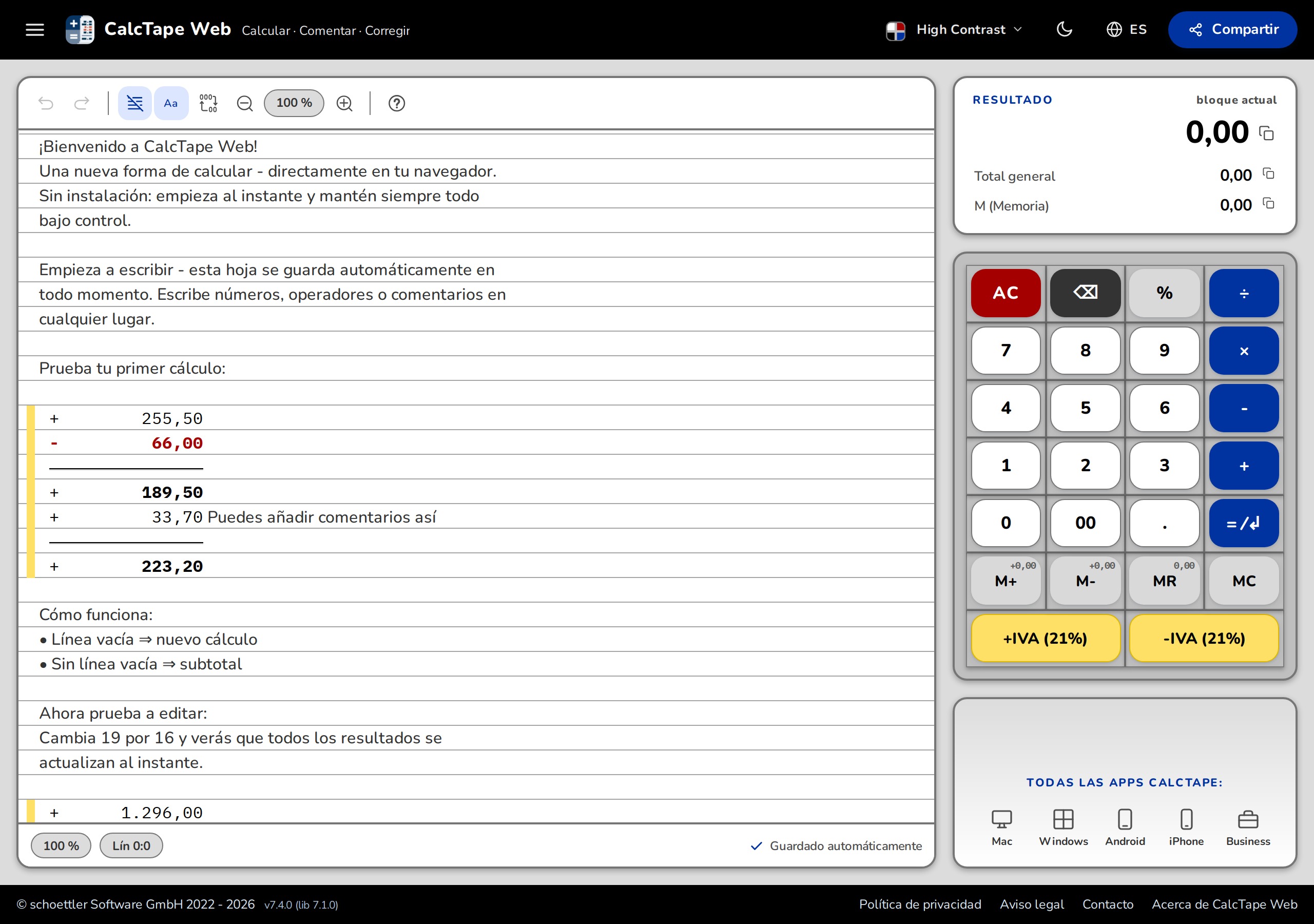Click the double zero 00 key

[1085, 523]
